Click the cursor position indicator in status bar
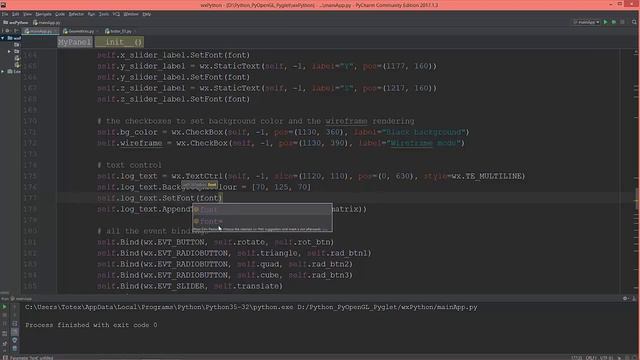640x360 pixels. coord(576,358)
